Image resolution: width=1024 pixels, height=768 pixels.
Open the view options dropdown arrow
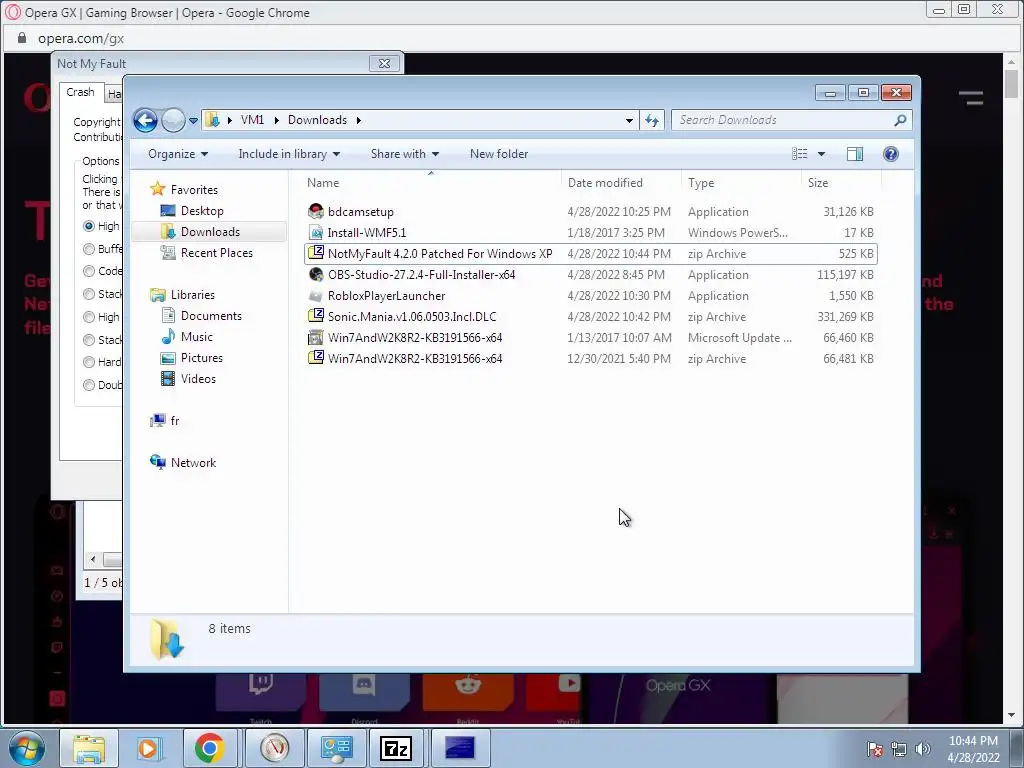822,154
